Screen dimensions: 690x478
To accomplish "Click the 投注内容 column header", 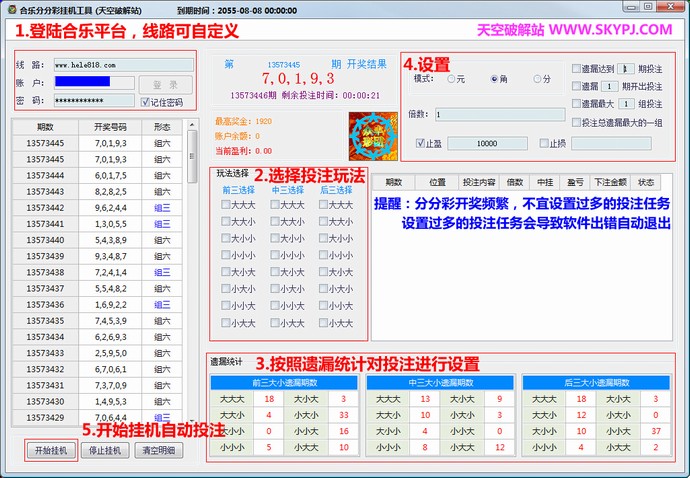I will tap(478, 182).
